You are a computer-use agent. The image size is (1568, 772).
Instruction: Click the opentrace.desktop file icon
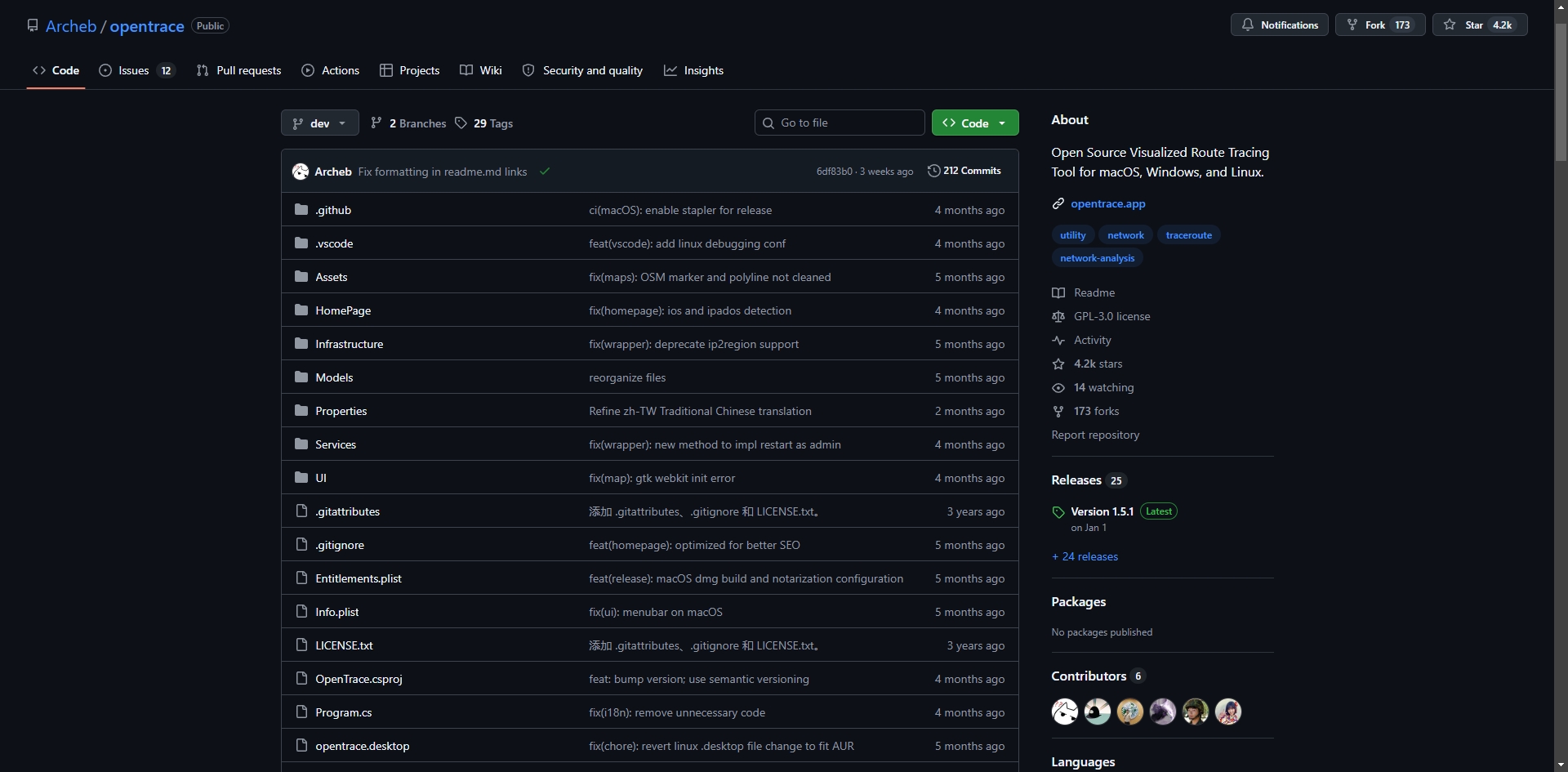tap(301, 746)
